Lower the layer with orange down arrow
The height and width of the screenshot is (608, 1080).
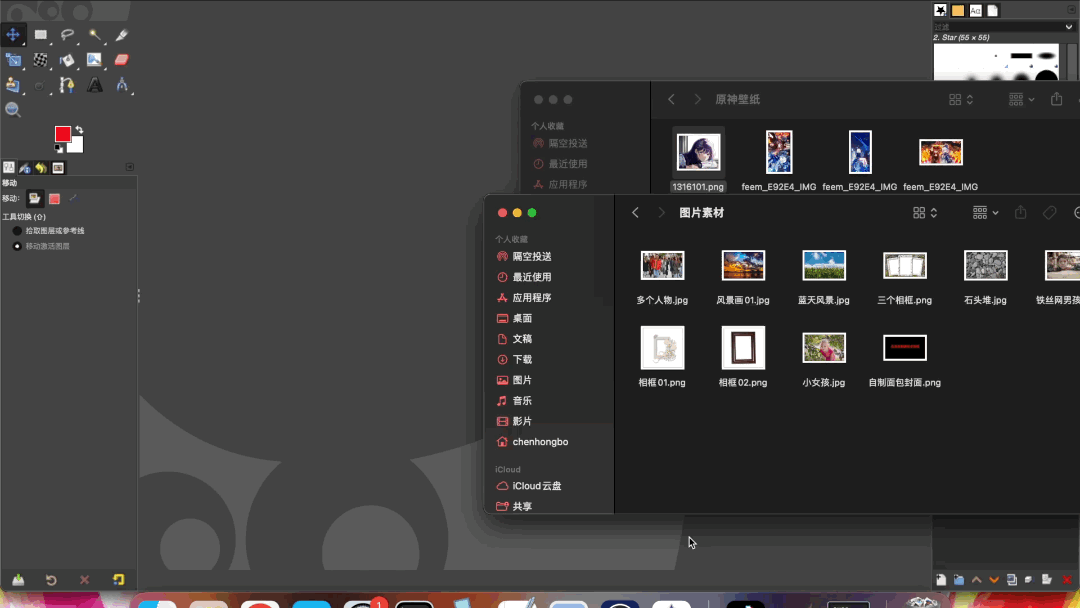pos(994,580)
